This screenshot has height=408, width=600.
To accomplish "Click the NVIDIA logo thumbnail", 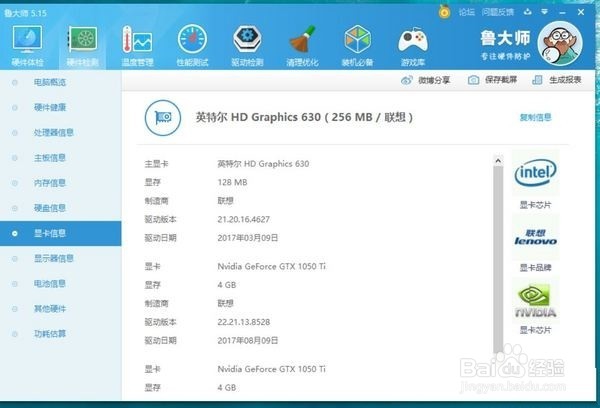I will coord(535,301).
